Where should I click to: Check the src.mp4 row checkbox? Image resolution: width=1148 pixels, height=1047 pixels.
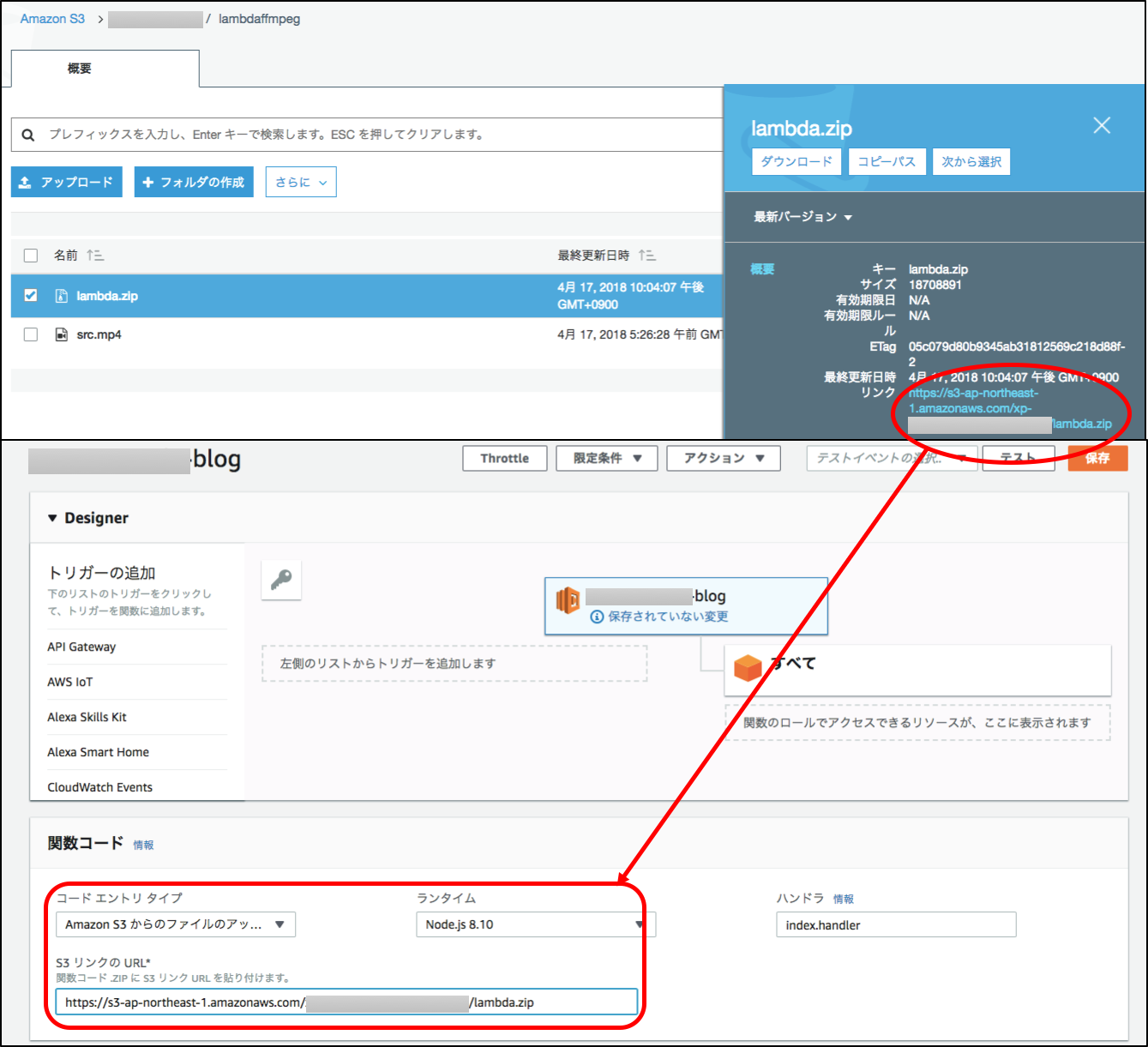pyautogui.click(x=31, y=334)
